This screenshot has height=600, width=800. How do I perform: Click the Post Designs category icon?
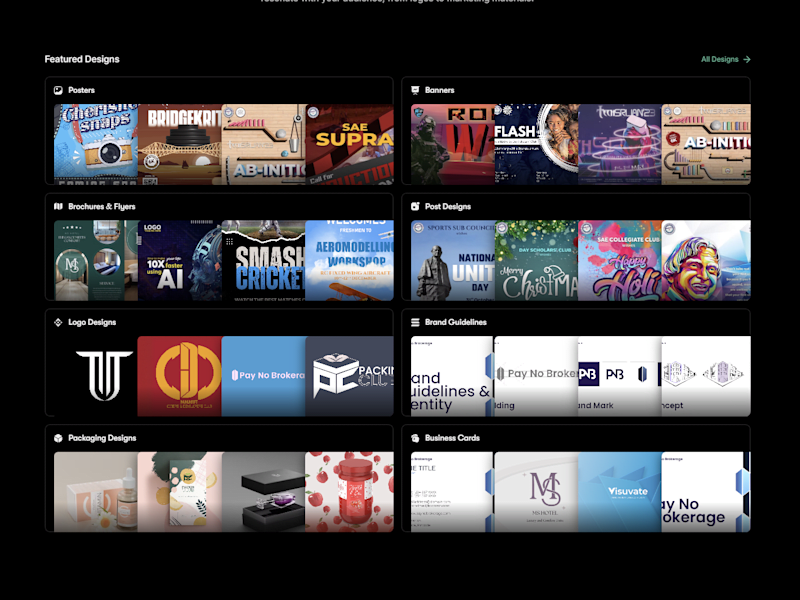coord(415,207)
